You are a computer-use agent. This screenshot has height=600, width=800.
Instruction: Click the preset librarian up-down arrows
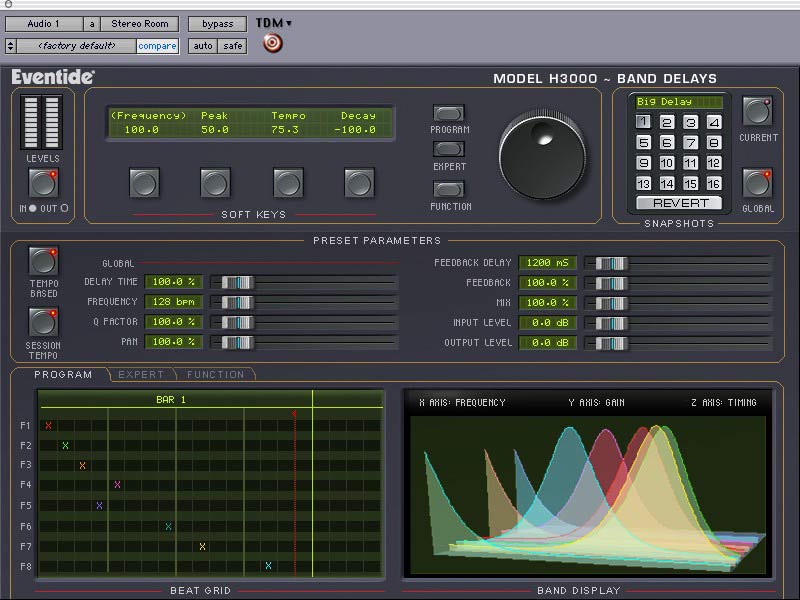pyautogui.click(x=11, y=46)
